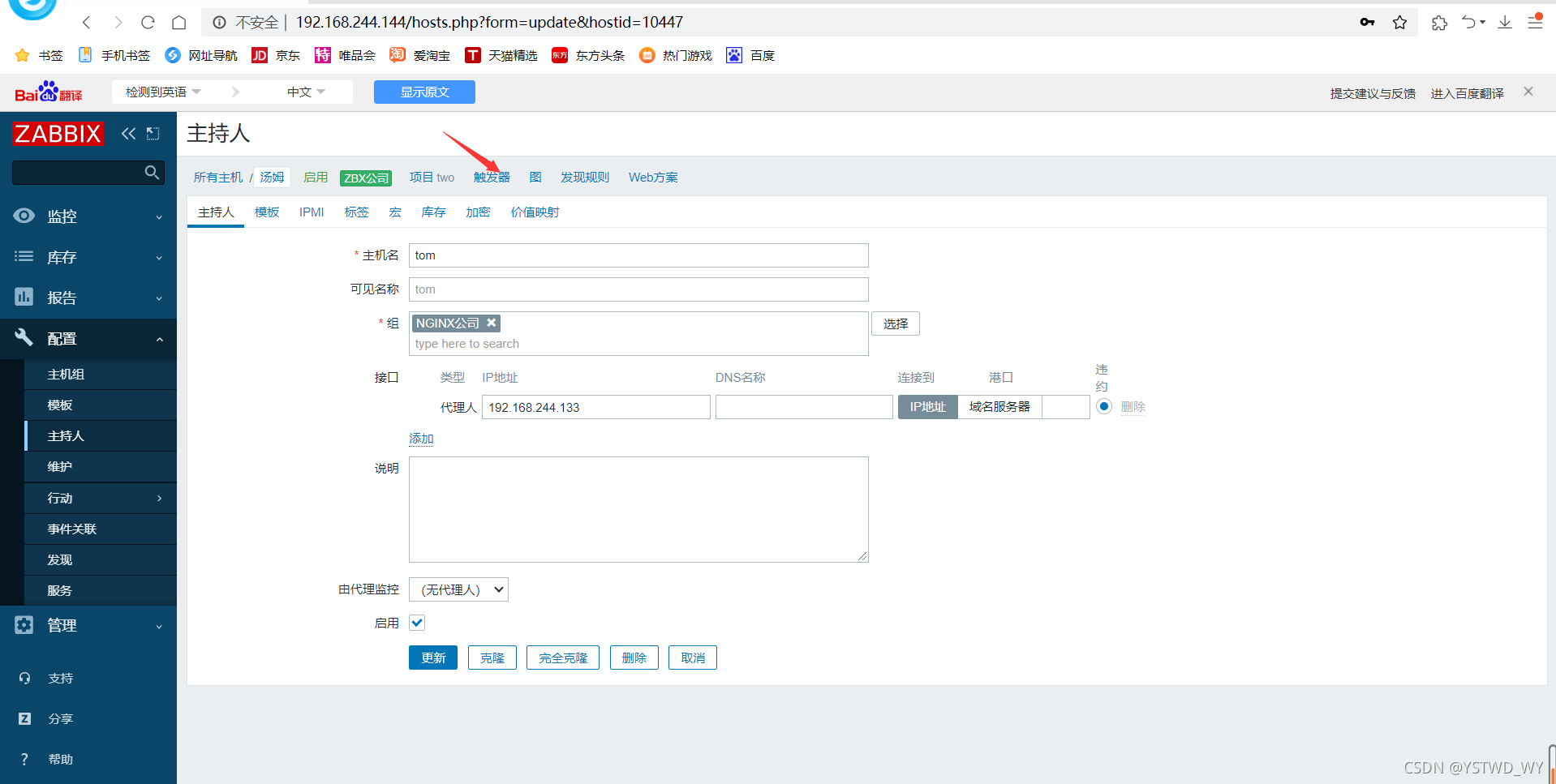Click the 更新 update button
1556x784 pixels.
click(x=433, y=658)
